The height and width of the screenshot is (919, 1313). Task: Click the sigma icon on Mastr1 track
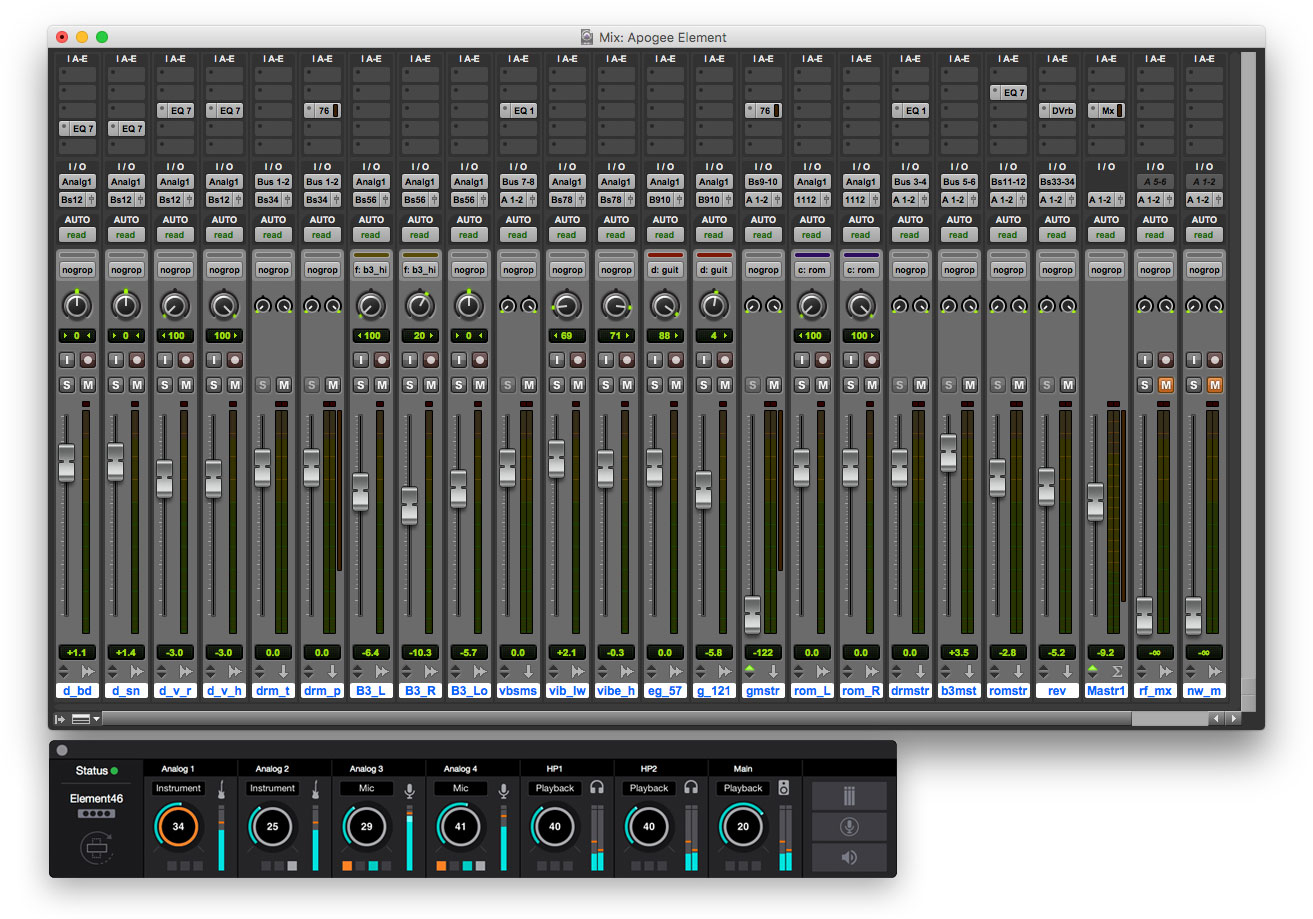1118,671
